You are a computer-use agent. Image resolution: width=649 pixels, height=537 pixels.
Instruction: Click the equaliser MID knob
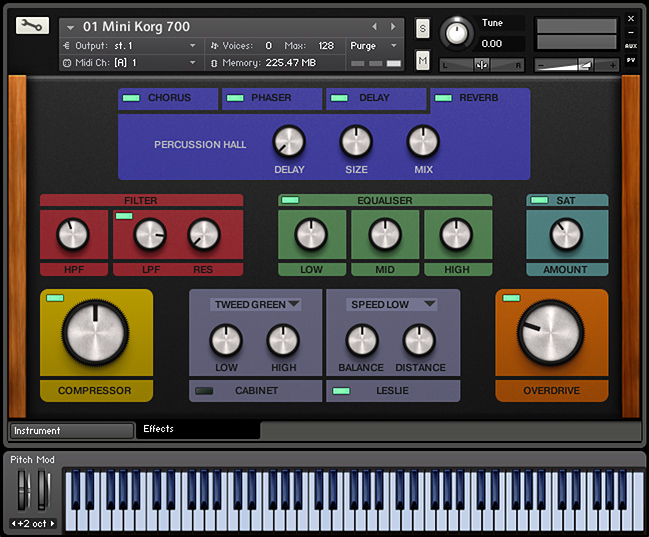point(385,234)
